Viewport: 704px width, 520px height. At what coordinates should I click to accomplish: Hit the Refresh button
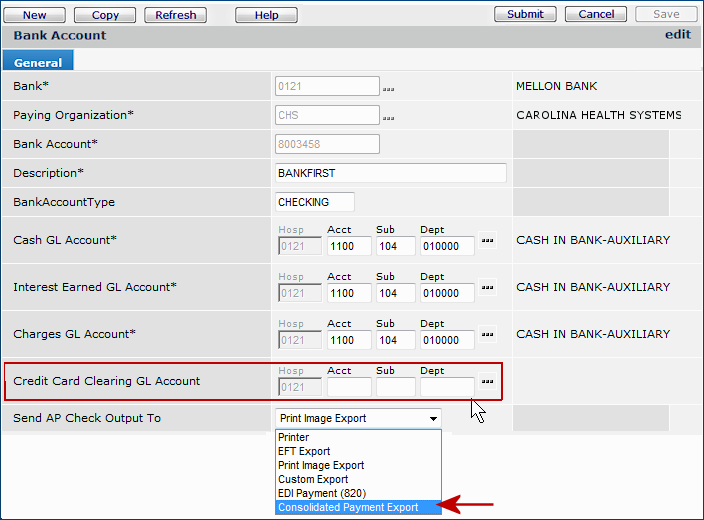tap(176, 15)
